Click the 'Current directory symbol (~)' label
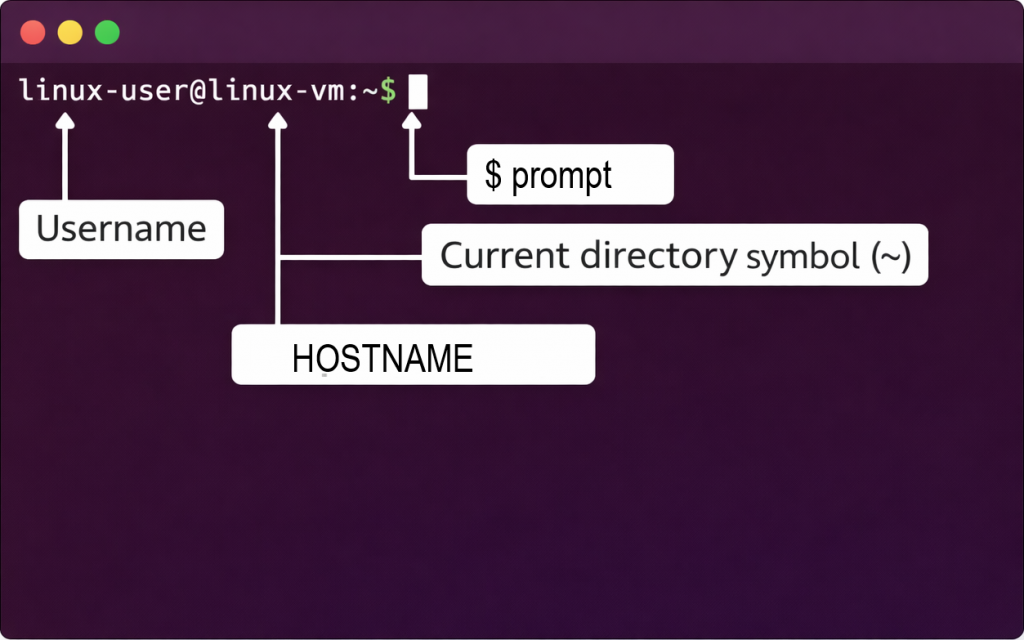Screen dimensions: 1024x640 [x=676, y=255]
